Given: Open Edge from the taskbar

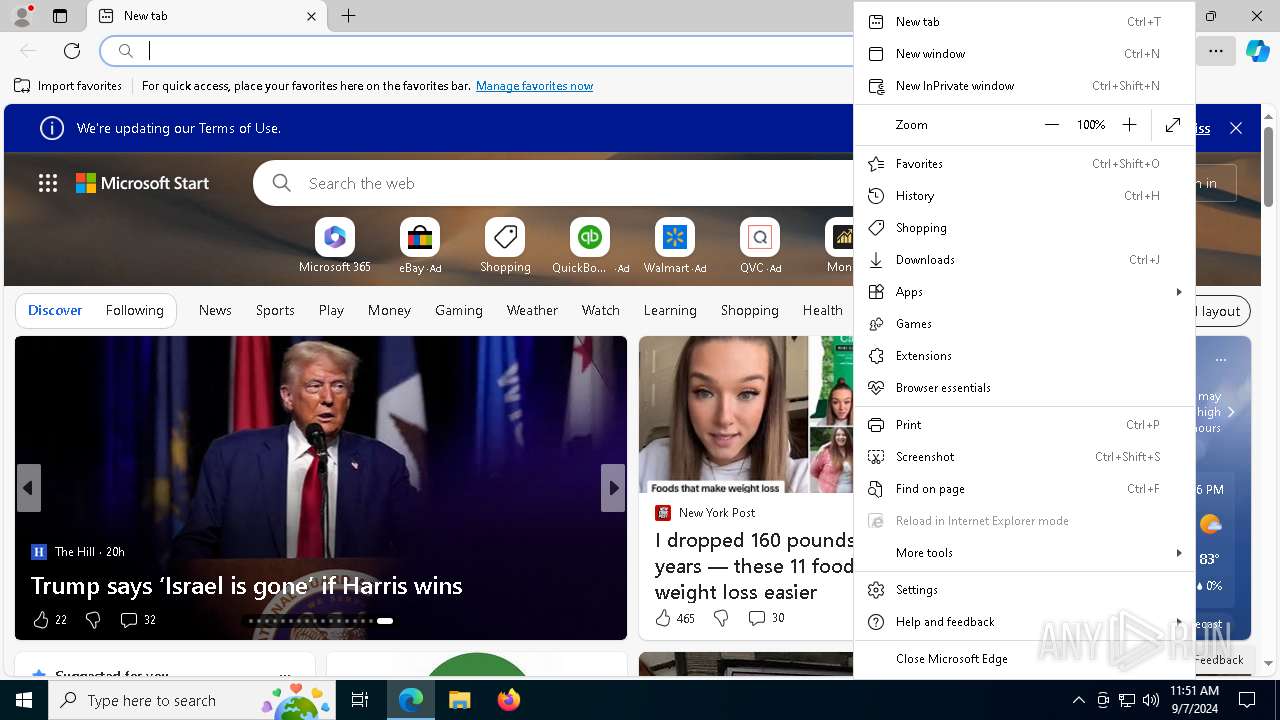Looking at the screenshot, I should (x=411, y=700).
